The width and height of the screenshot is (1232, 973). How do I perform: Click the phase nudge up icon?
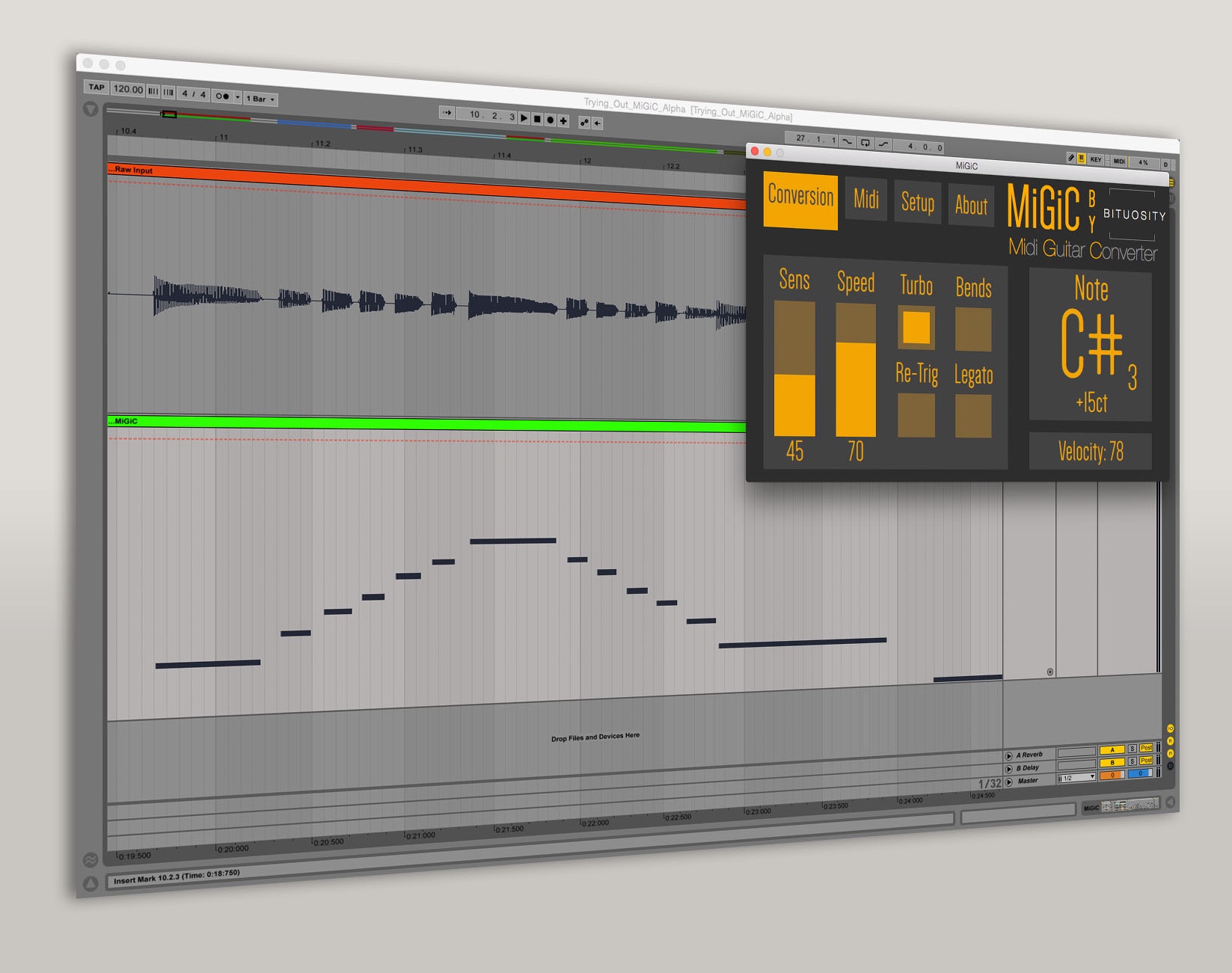pos(168,92)
